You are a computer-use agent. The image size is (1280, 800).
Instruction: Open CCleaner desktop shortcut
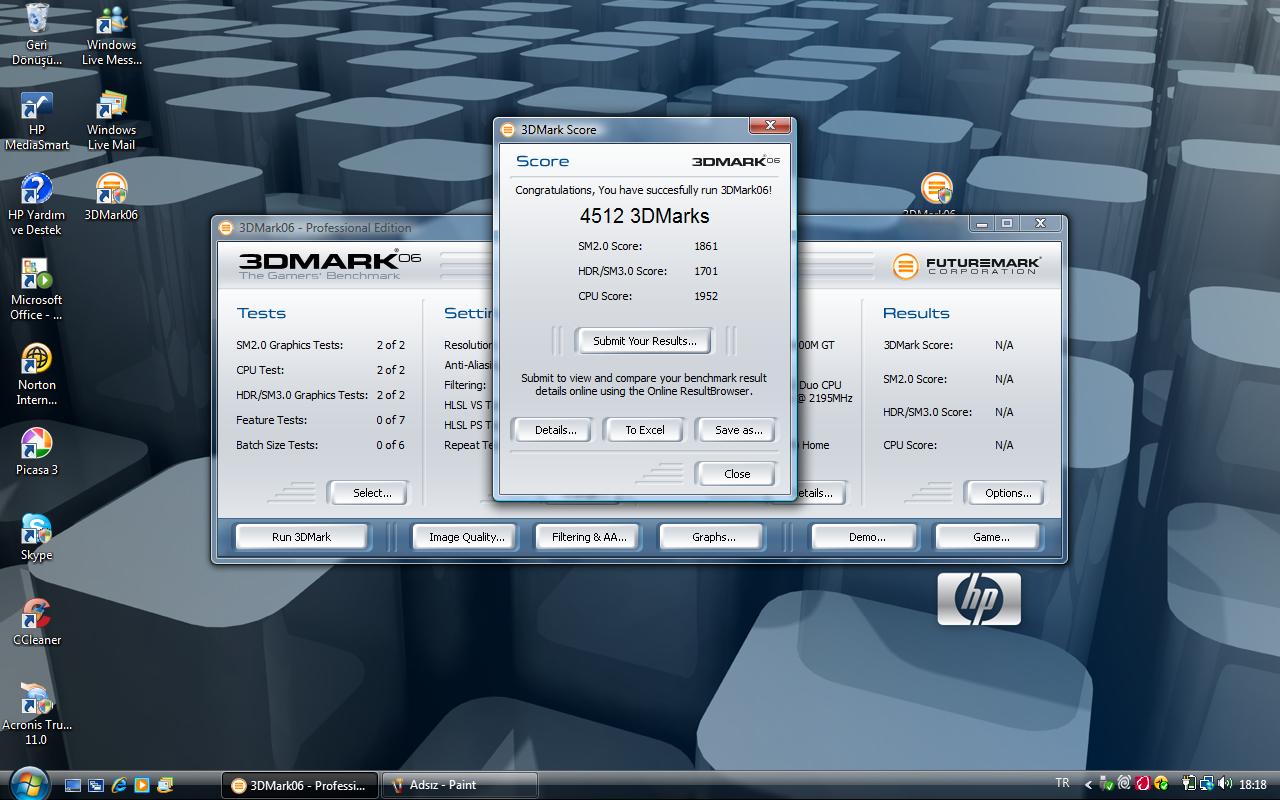pyautogui.click(x=37, y=622)
